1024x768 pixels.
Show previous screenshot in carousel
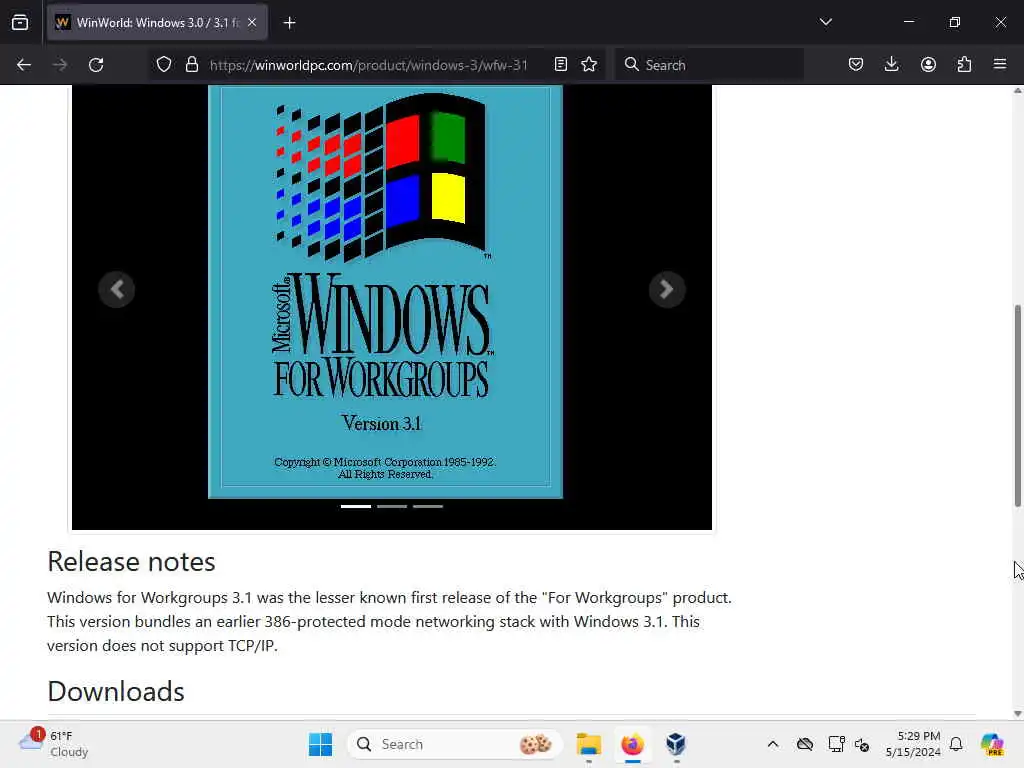click(x=117, y=289)
